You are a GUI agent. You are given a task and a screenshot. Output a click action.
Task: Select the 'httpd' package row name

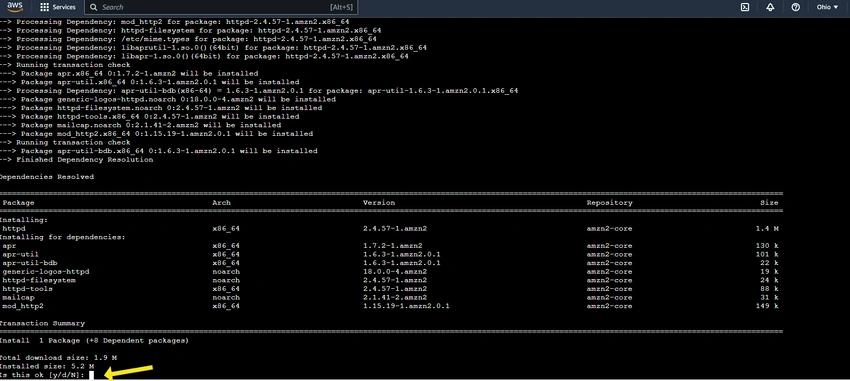tap(14, 229)
